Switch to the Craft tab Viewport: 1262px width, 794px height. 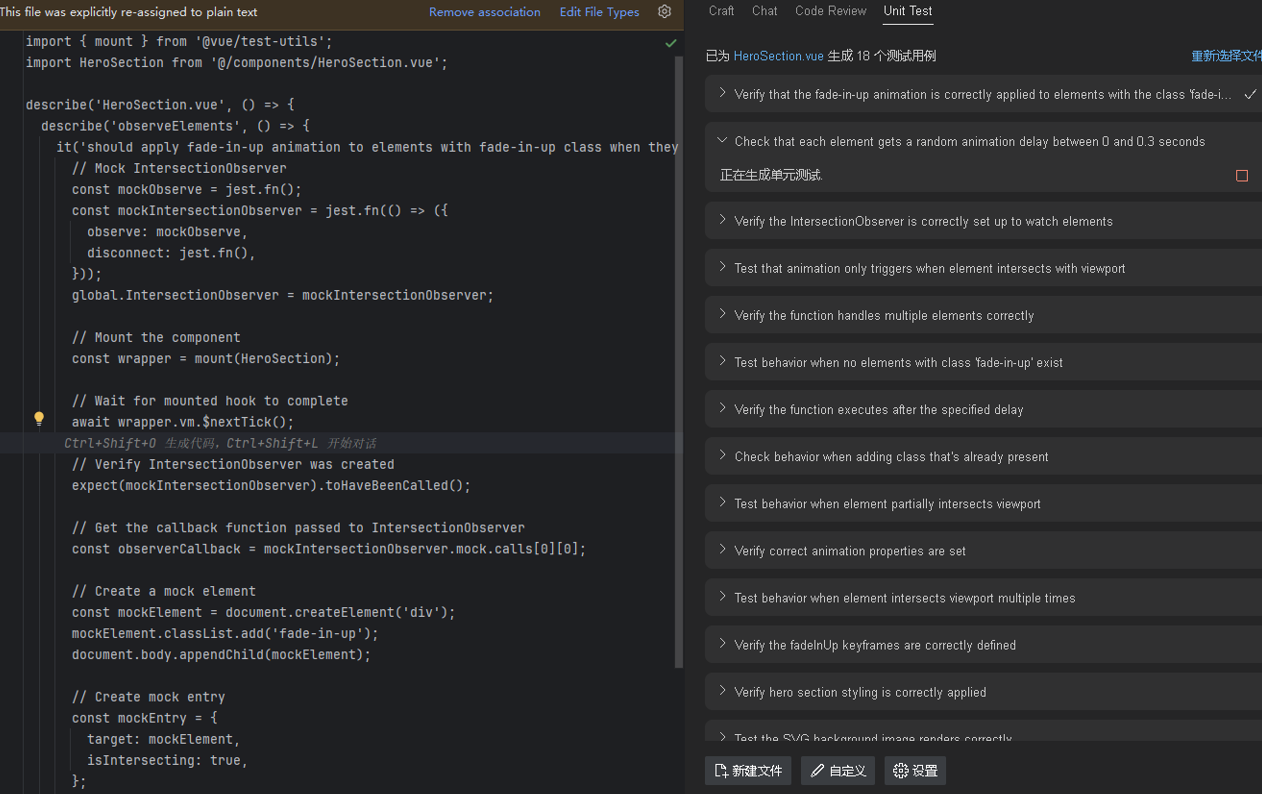tap(721, 11)
